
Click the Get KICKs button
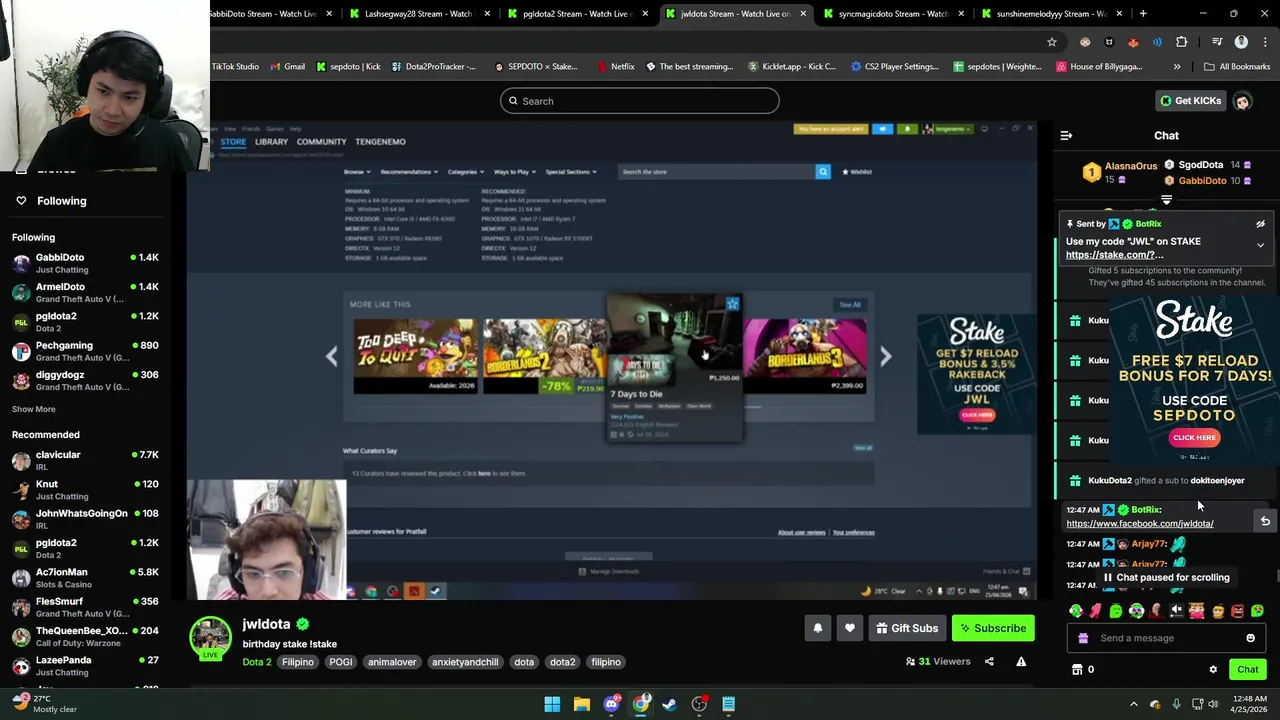coord(1189,101)
